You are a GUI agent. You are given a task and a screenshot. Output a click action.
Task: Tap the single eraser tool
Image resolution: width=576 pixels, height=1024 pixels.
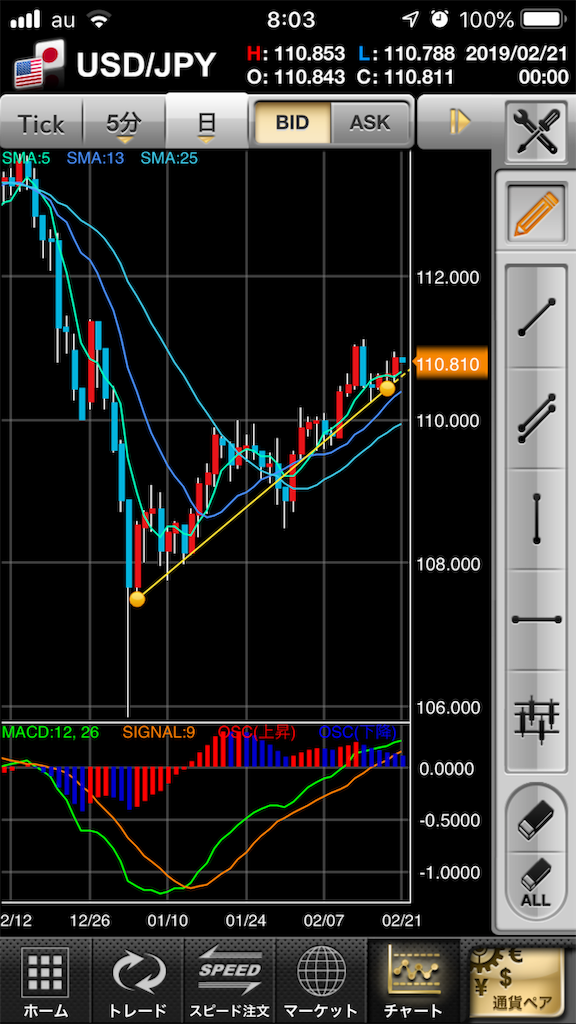536,820
